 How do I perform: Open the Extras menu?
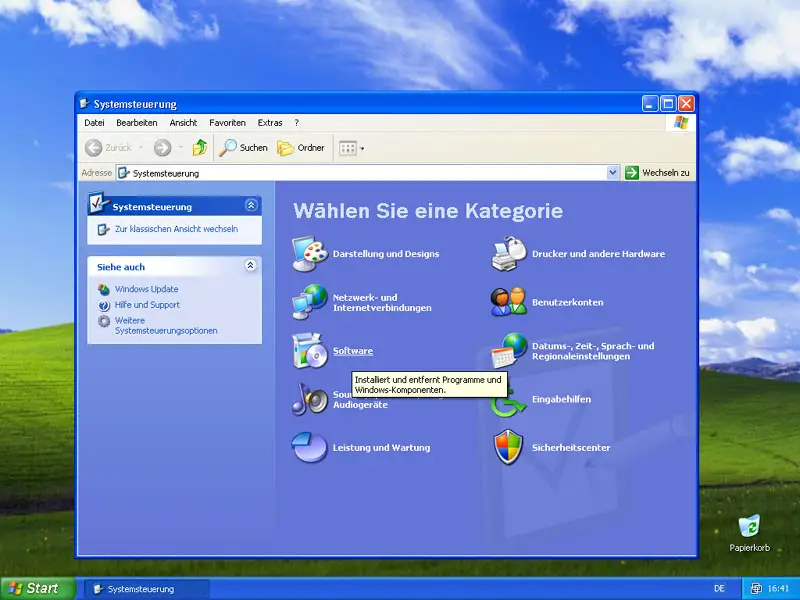tap(270, 123)
